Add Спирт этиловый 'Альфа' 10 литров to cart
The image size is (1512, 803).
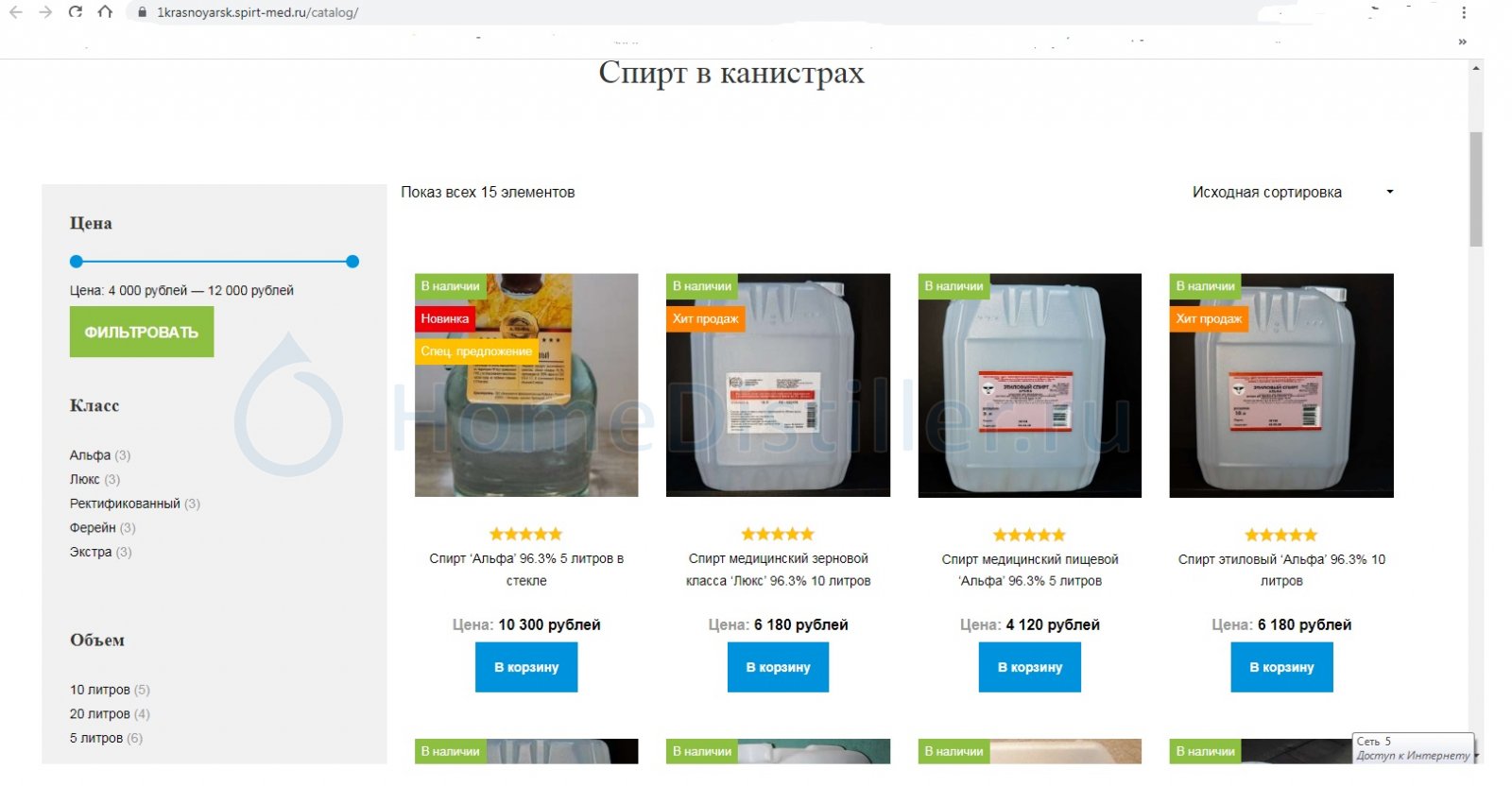pyautogui.click(x=1281, y=667)
